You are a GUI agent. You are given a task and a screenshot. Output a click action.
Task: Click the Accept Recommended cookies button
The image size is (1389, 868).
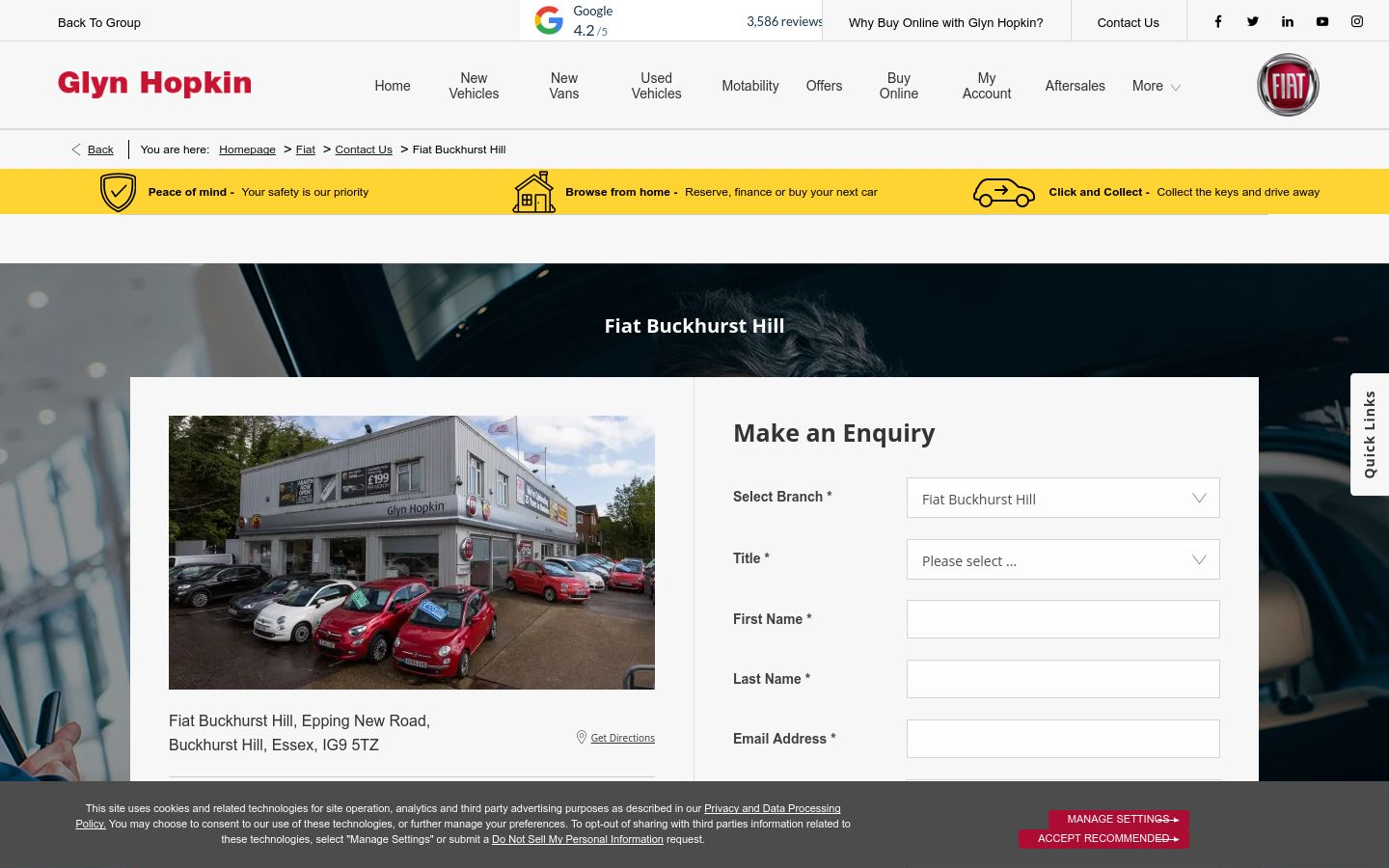1103,839
